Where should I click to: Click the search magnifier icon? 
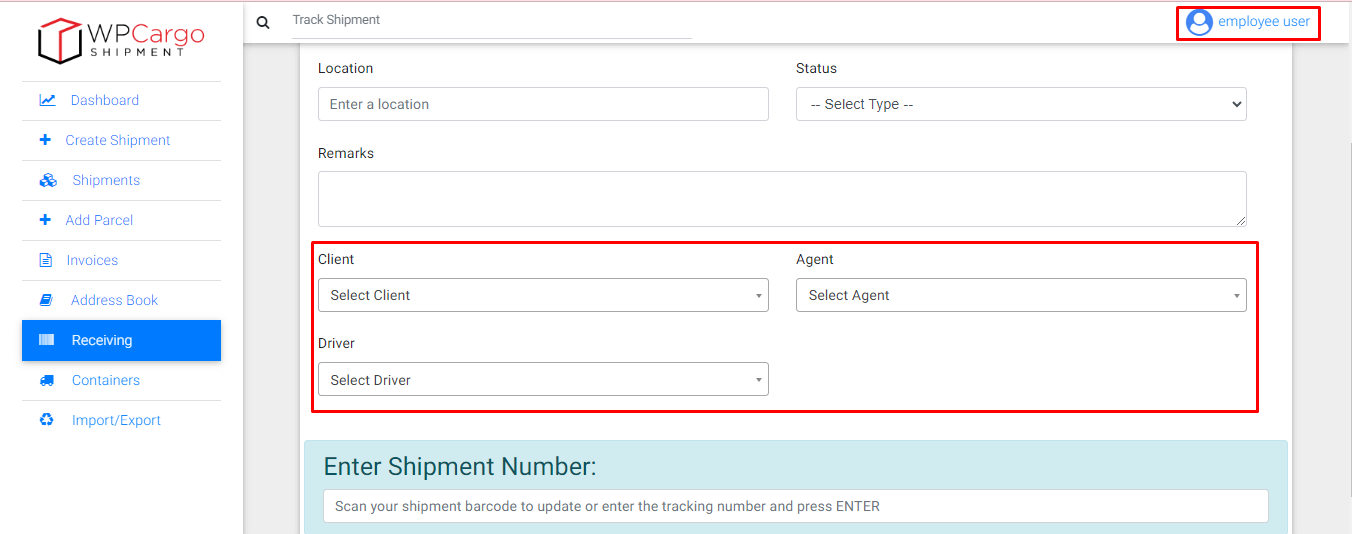point(263,22)
